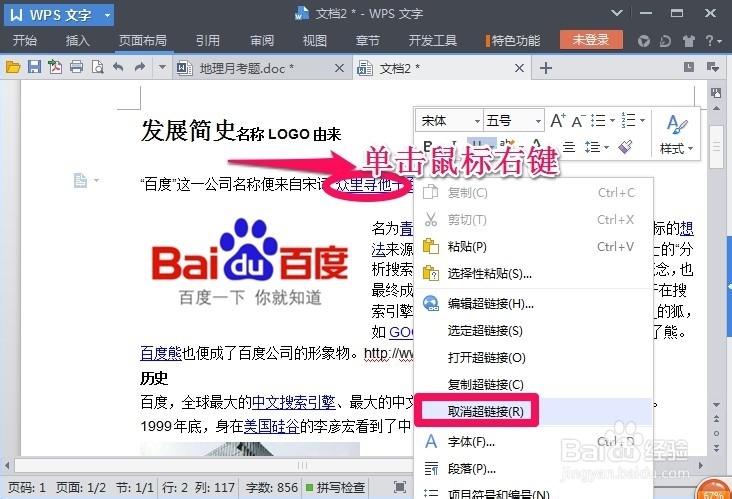Open print preview

point(98,67)
